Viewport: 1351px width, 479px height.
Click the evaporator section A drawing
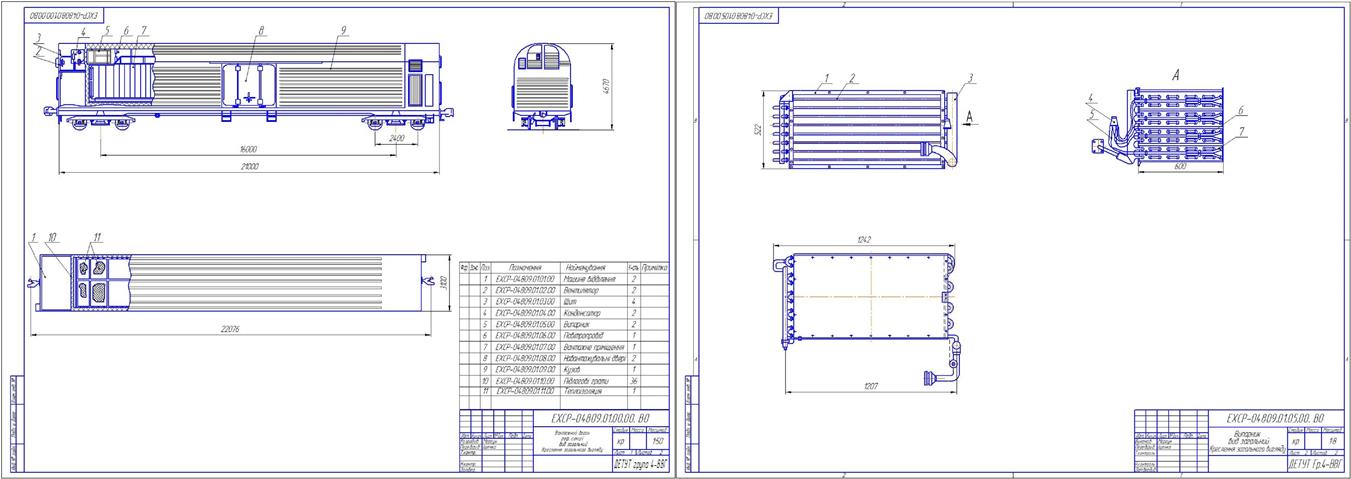pos(1158,127)
